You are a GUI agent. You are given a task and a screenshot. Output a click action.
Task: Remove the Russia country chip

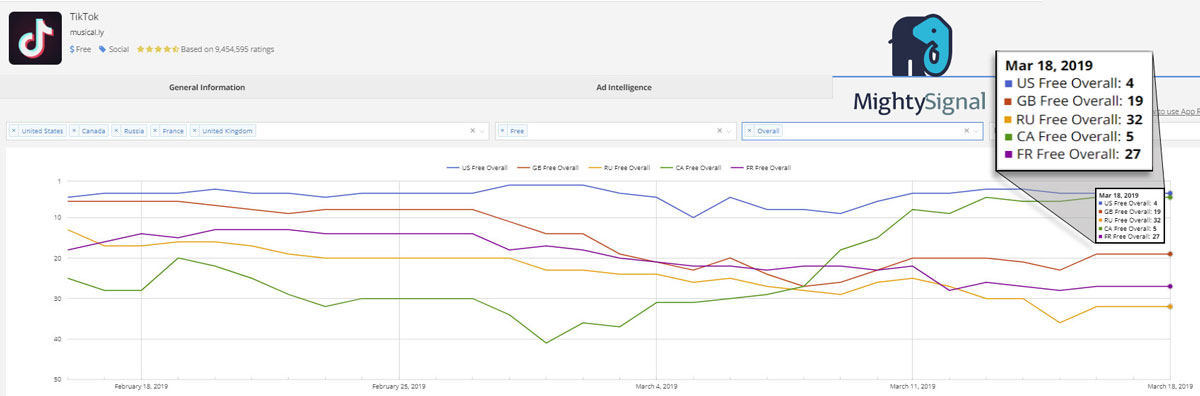117,131
